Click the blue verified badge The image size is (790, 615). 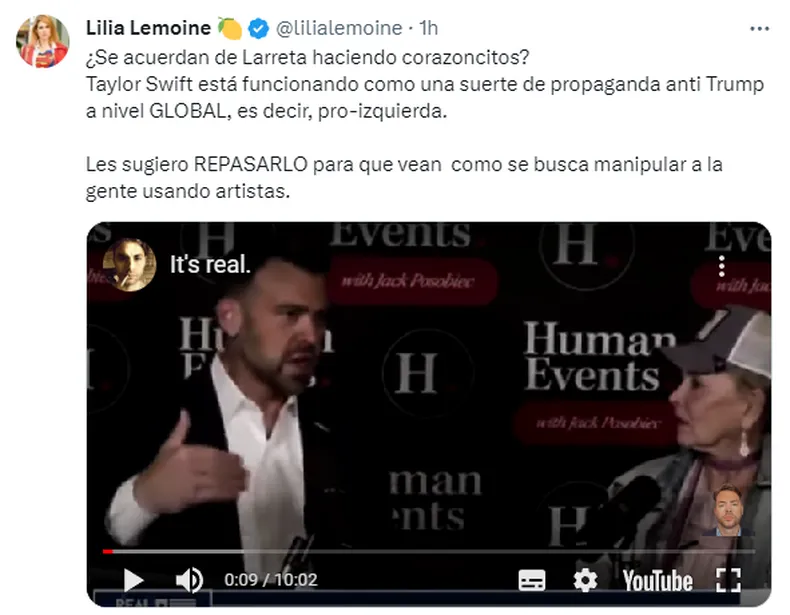coord(259,29)
